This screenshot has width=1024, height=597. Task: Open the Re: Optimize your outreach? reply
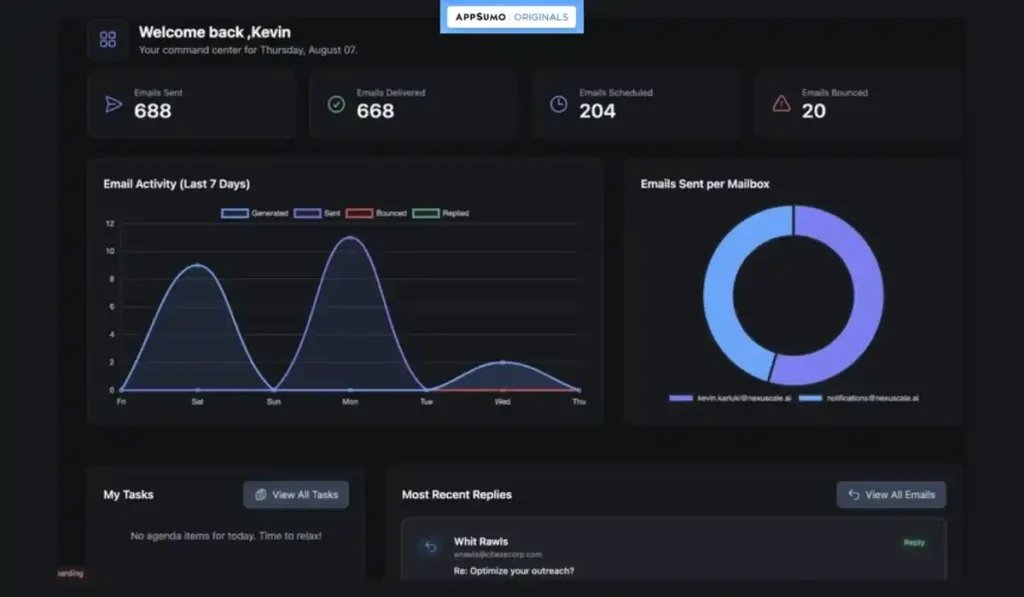[514, 571]
